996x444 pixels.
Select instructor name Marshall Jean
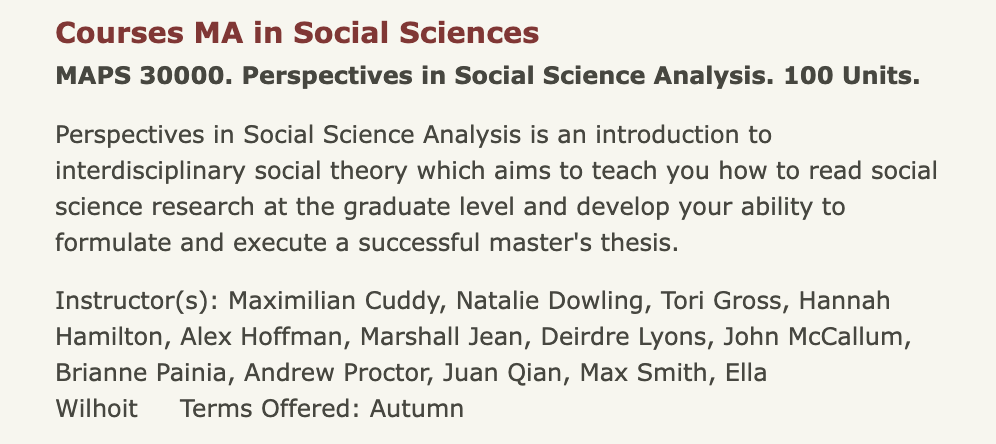[x=427, y=337]
